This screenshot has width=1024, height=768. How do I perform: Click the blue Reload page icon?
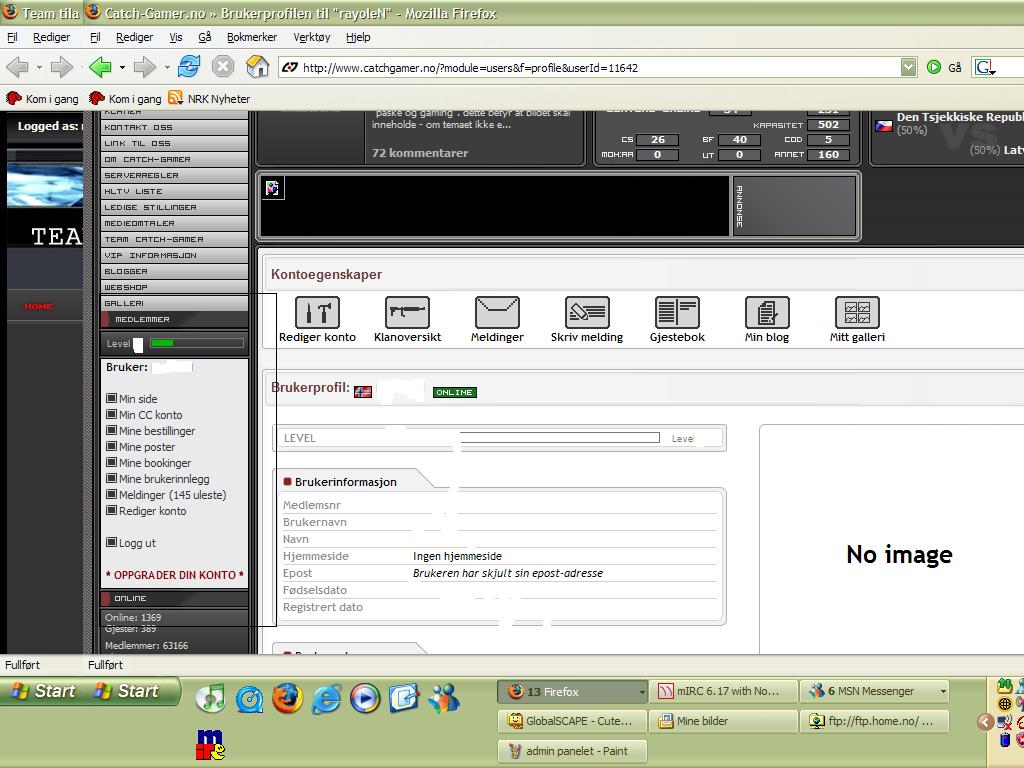pyautogui.click(x=188, y=67)
